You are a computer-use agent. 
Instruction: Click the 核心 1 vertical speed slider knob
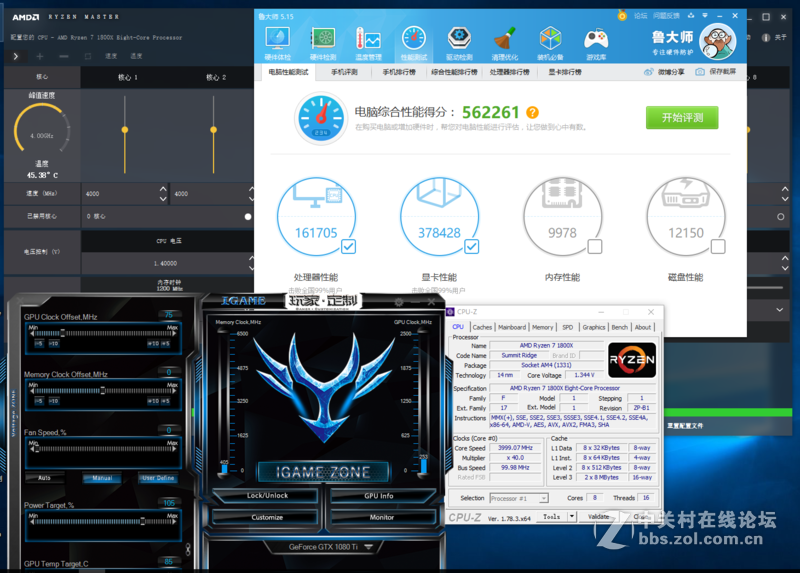coord(125,130)
